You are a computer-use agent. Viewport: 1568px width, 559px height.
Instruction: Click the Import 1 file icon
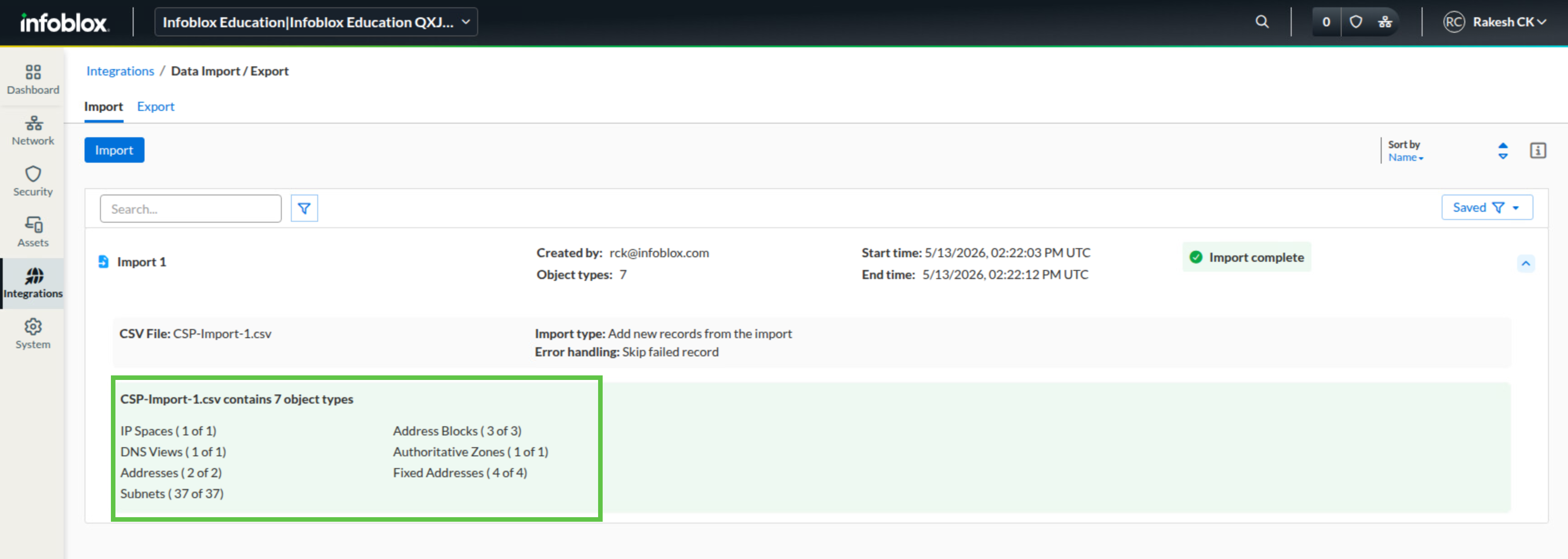[x=104, y=262]
